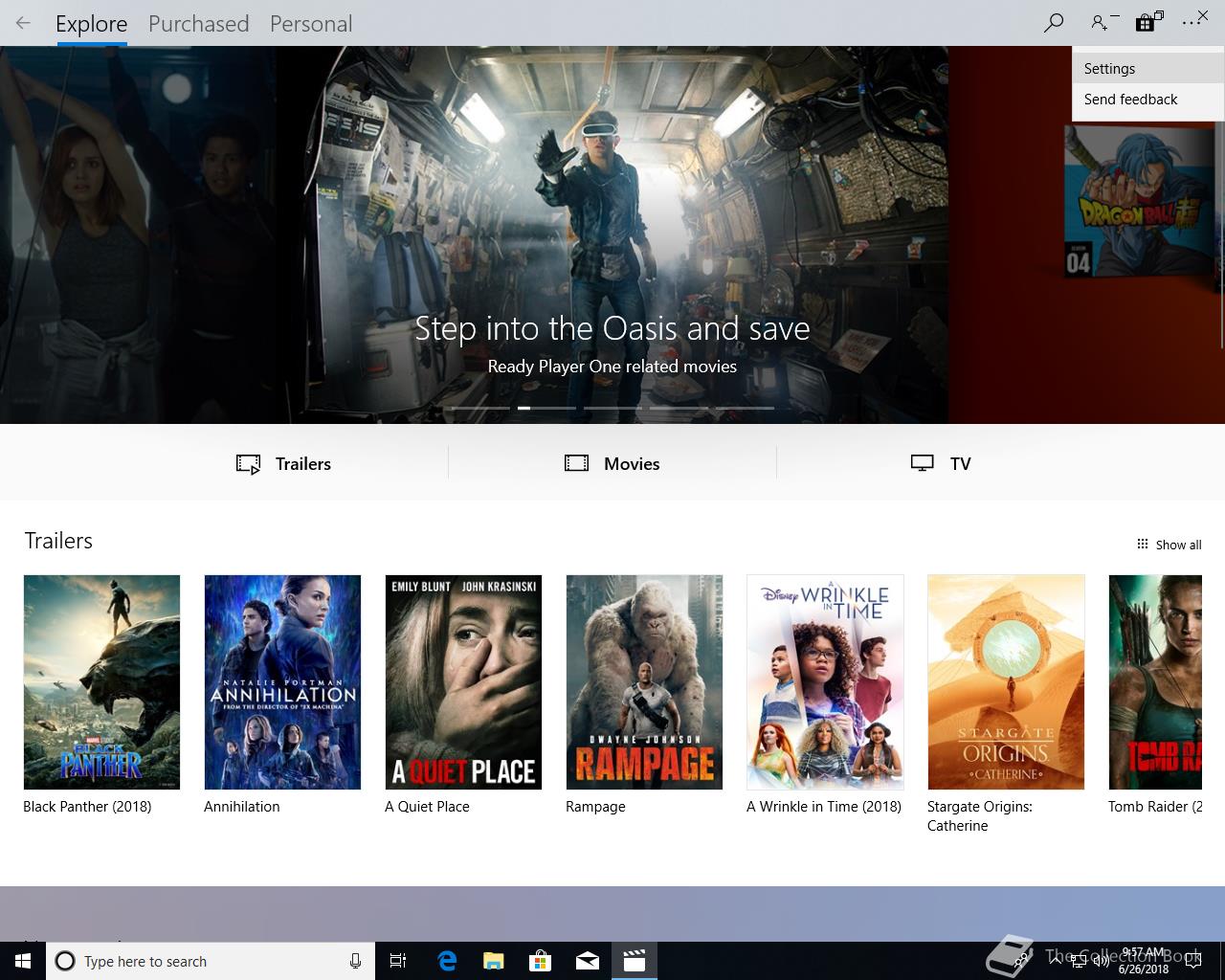
Task: Click the Show all link
Action: point(1169,545)
